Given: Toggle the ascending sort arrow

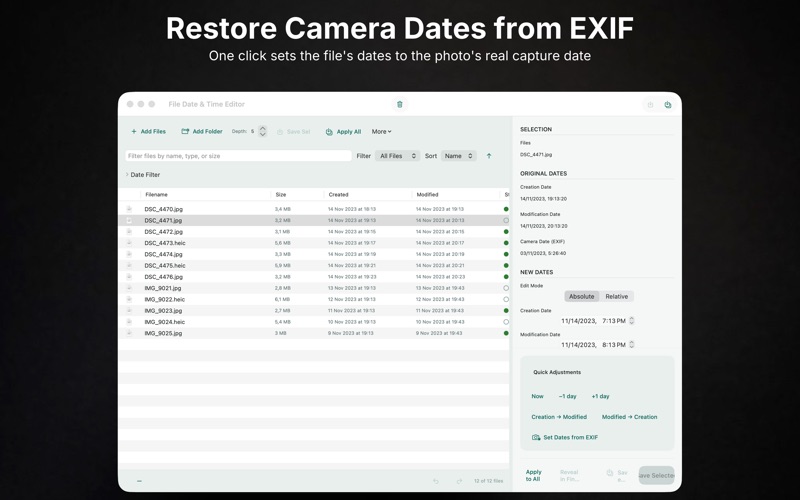Looking at the screenshot, I should (x=489, y=156).
